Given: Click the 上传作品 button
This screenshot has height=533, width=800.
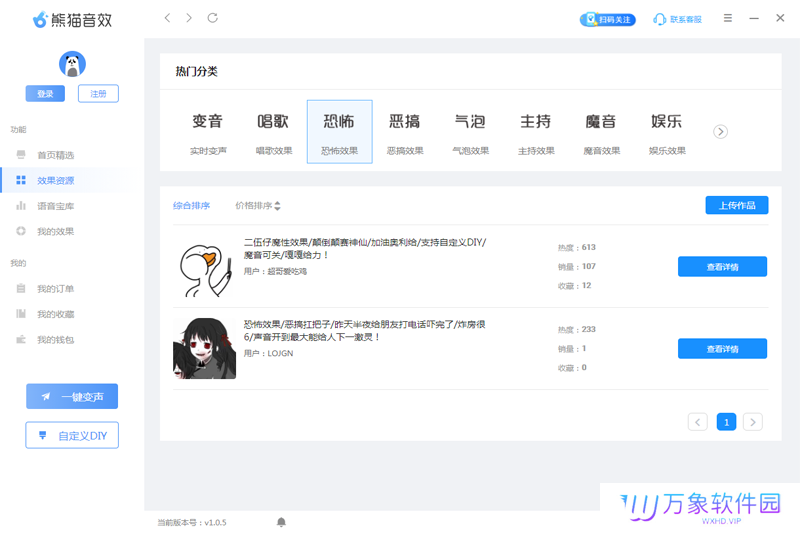Looking at the screenshot, I should point(737,205).
